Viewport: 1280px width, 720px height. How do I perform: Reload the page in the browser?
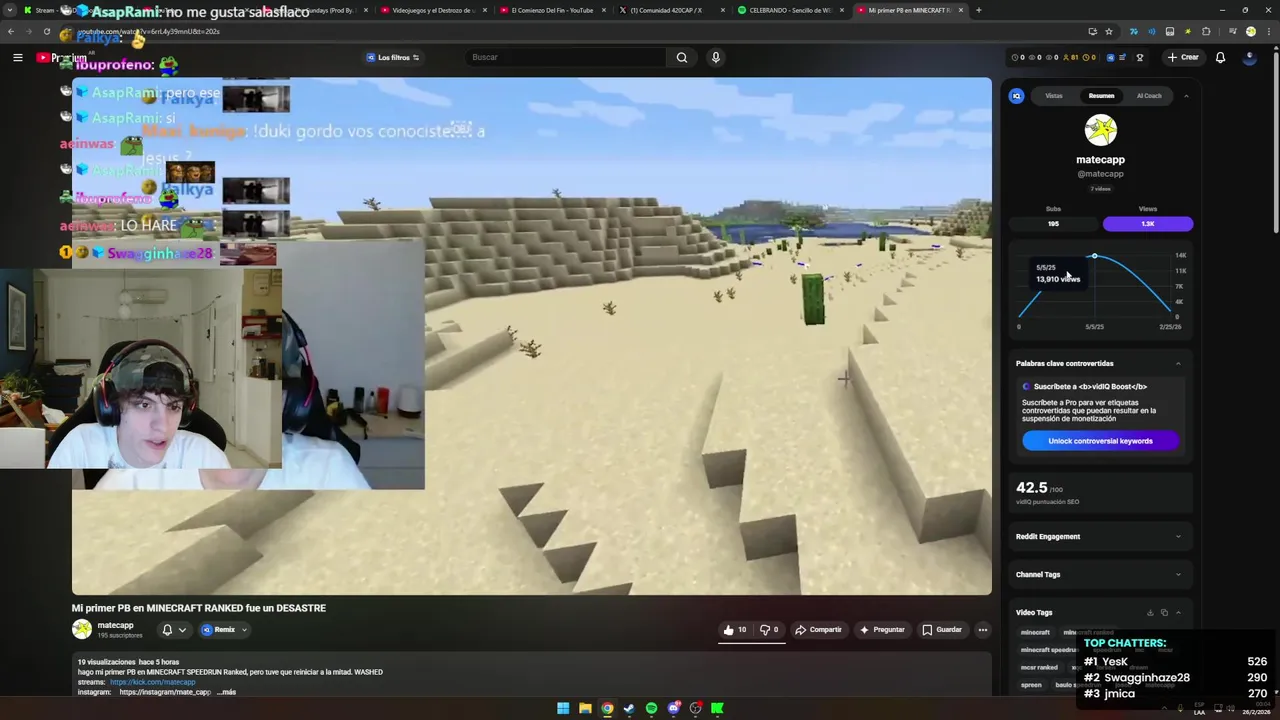pos(46,31)
